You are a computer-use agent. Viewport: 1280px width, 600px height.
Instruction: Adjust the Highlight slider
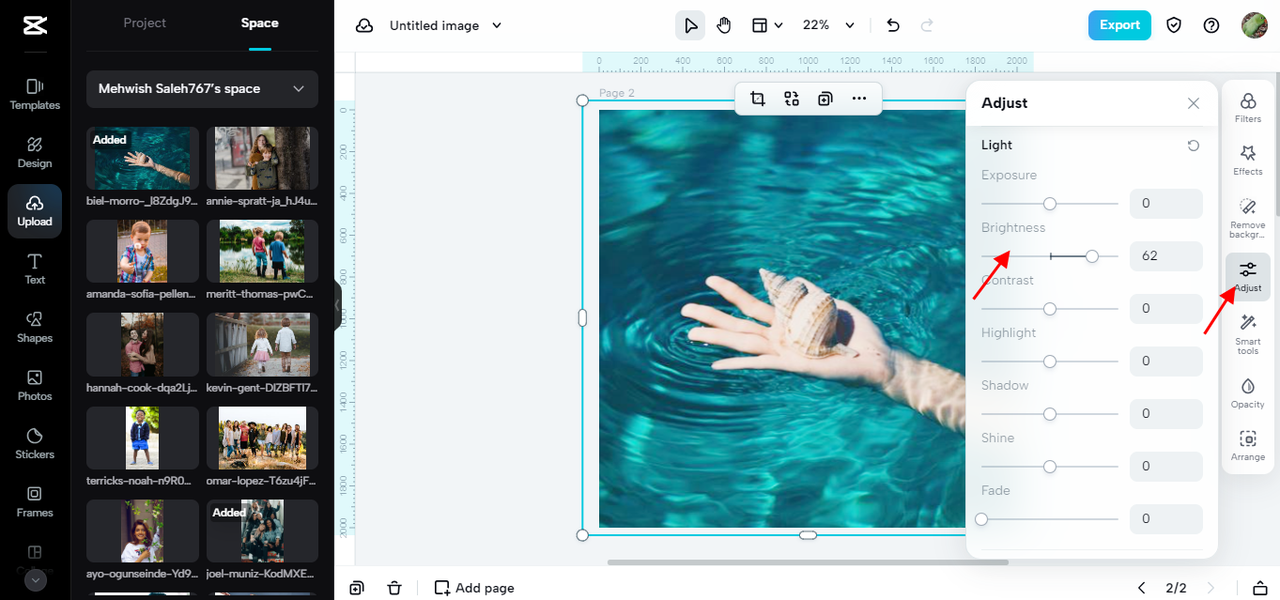tap(1049, 361)
